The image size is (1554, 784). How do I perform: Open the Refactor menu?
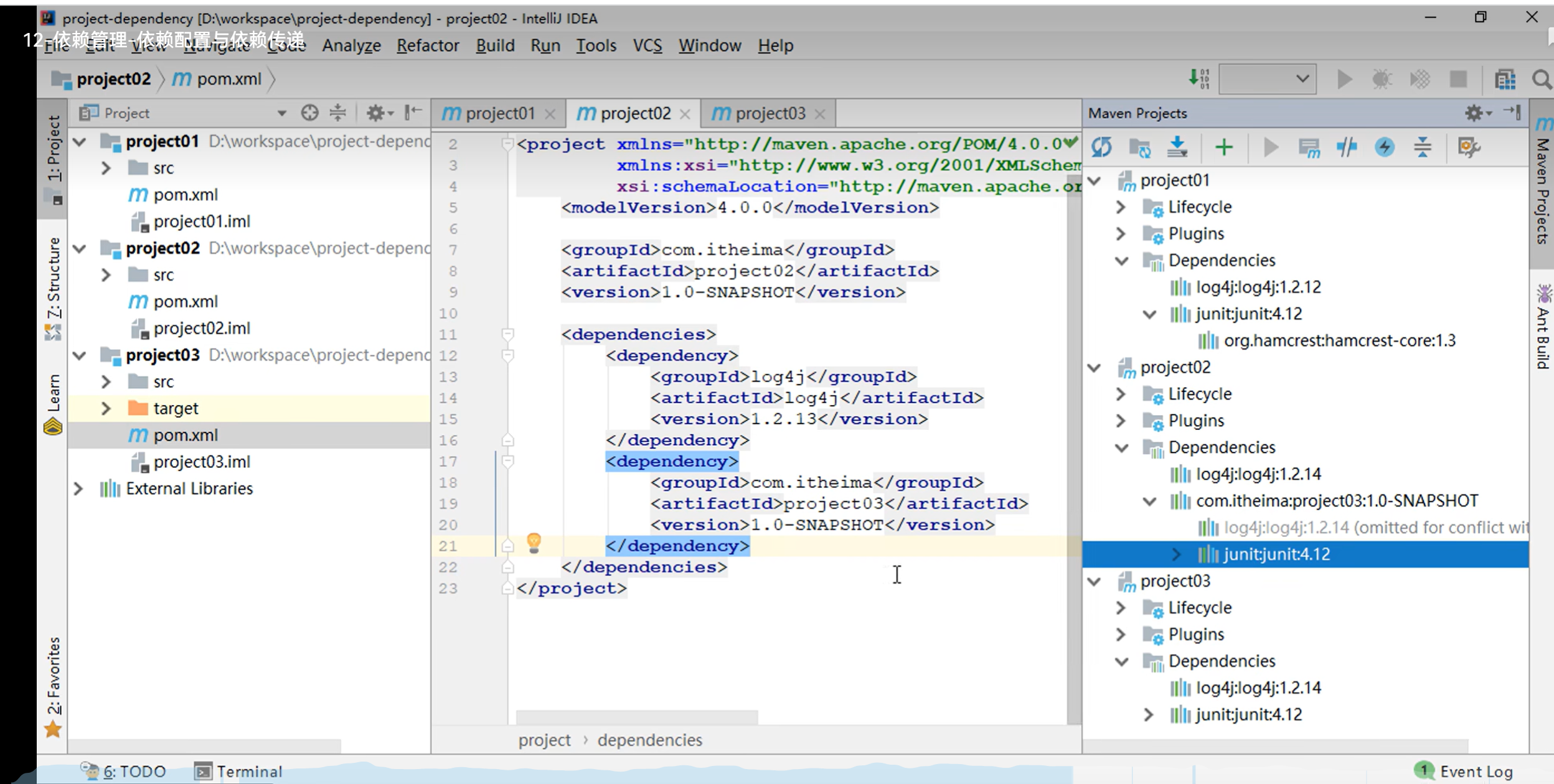[x=428, y=45]
